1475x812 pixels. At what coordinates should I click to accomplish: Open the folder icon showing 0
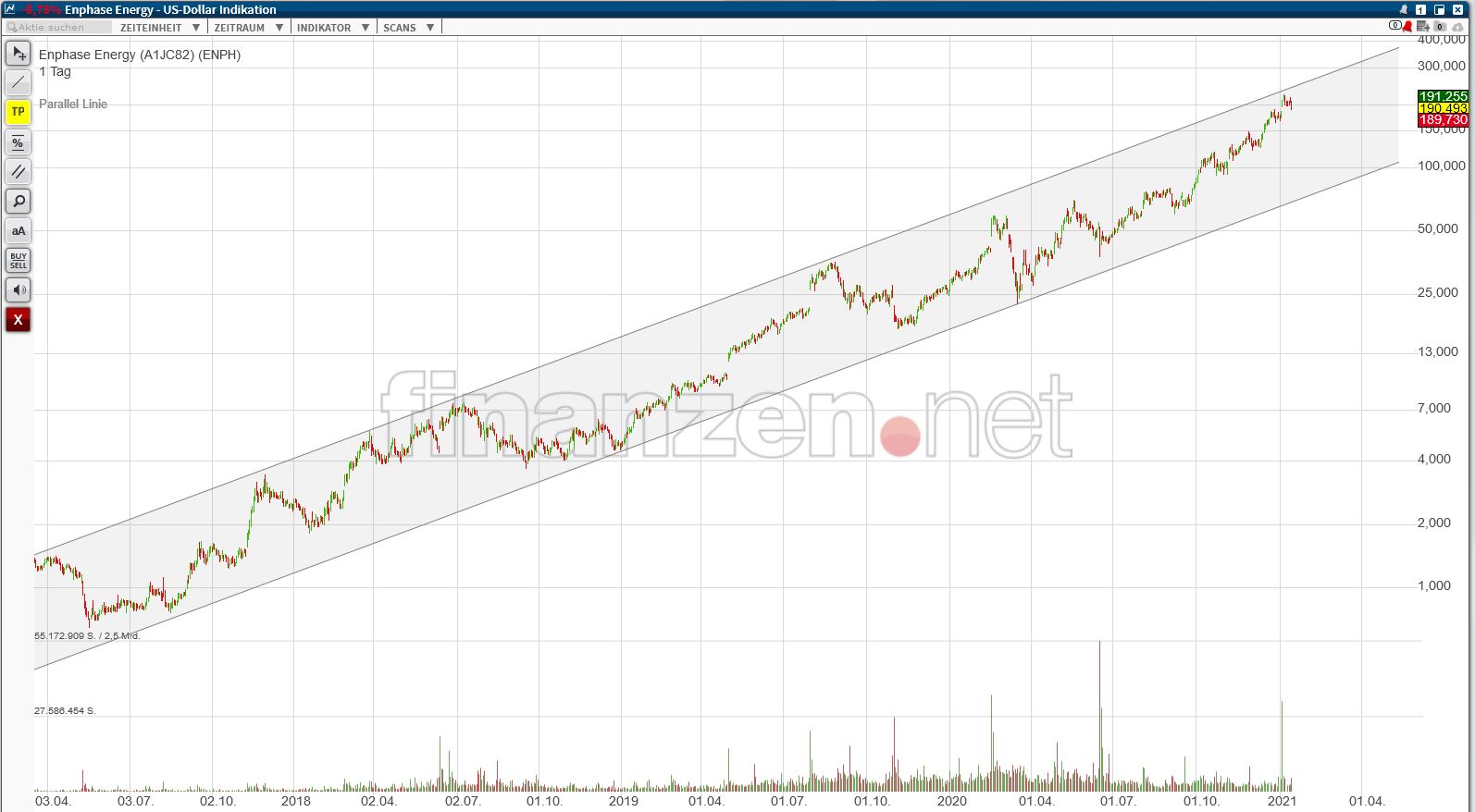point(1440,26)
